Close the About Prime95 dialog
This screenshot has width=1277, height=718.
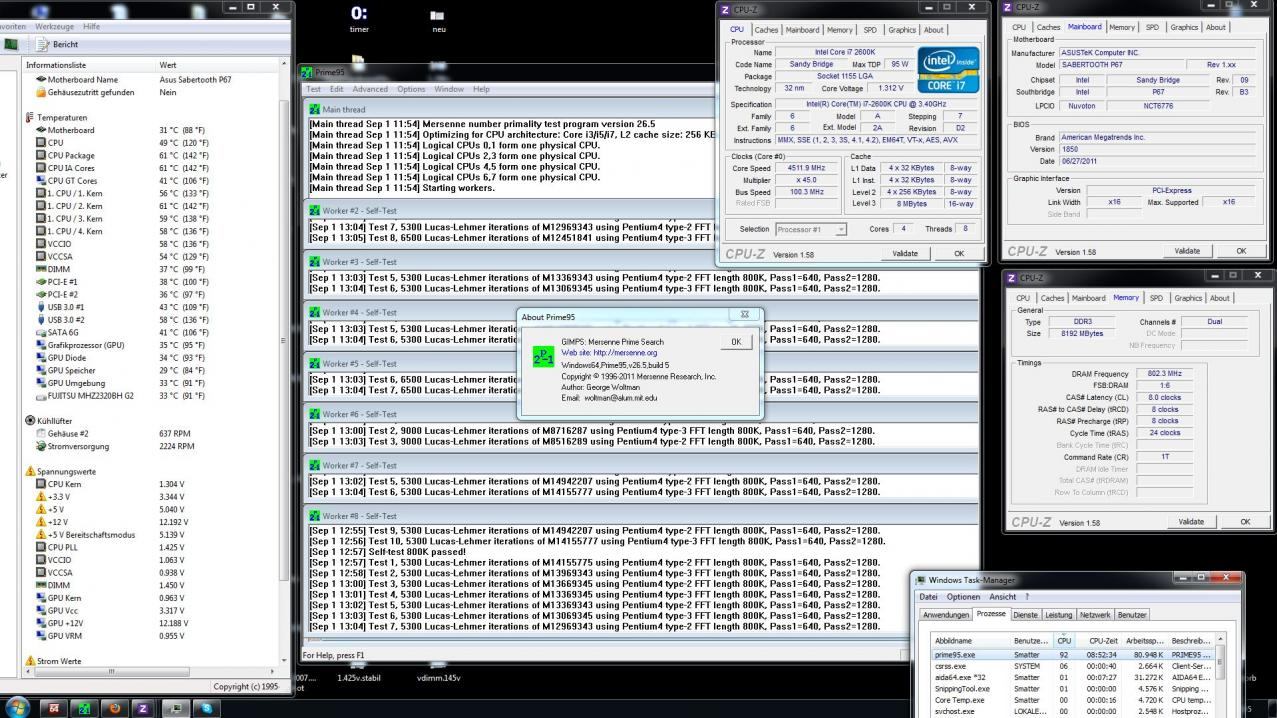tap(745, 315)
